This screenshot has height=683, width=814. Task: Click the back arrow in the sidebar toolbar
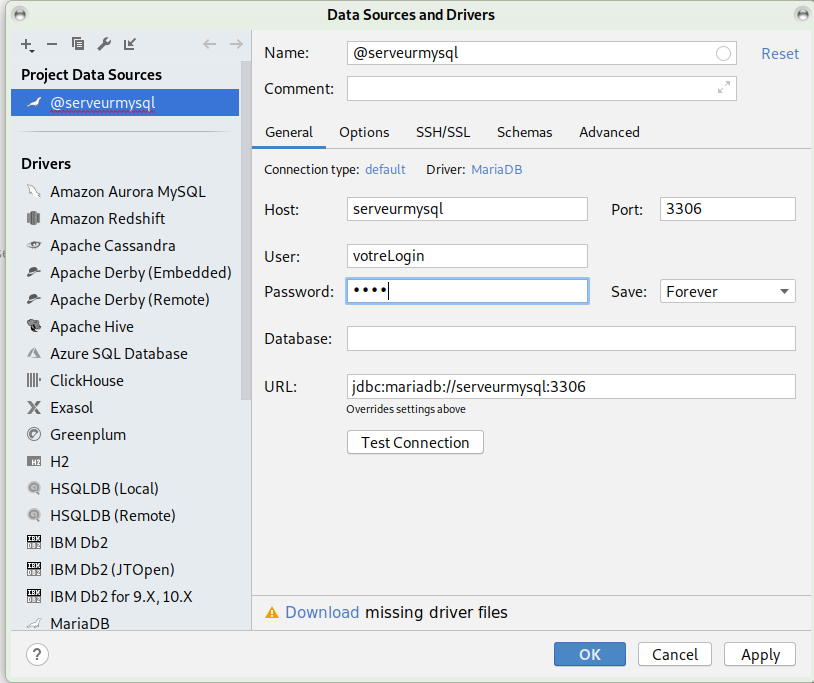click(x=209, y=44)
